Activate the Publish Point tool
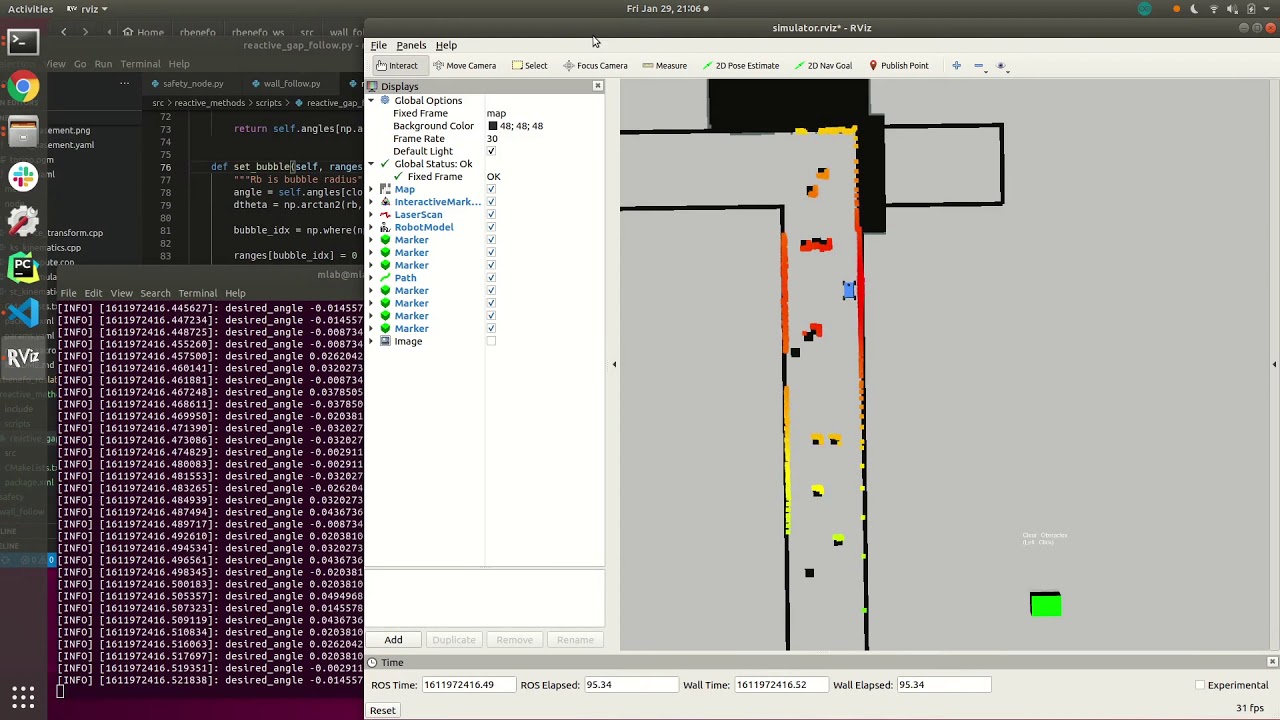This screenshot has width=1280, height=720. tap(898, 66)
